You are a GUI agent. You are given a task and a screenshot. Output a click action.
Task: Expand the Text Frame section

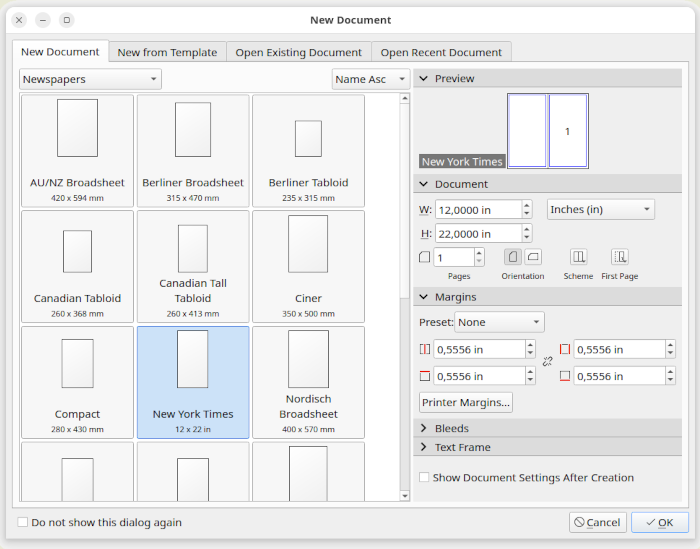coord(462,447)
